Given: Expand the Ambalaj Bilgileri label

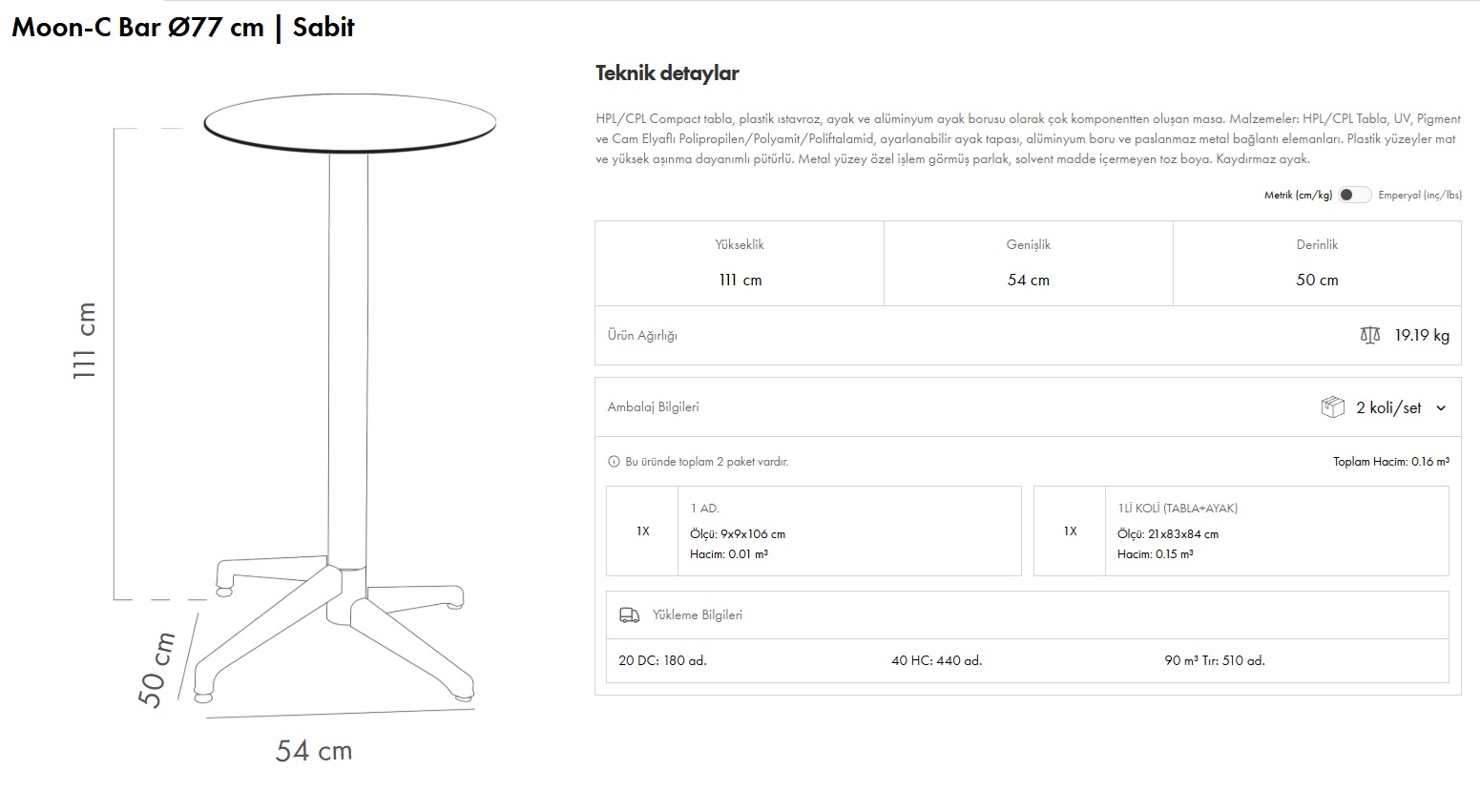Looking at the screenshot, I should coord(653,407).
